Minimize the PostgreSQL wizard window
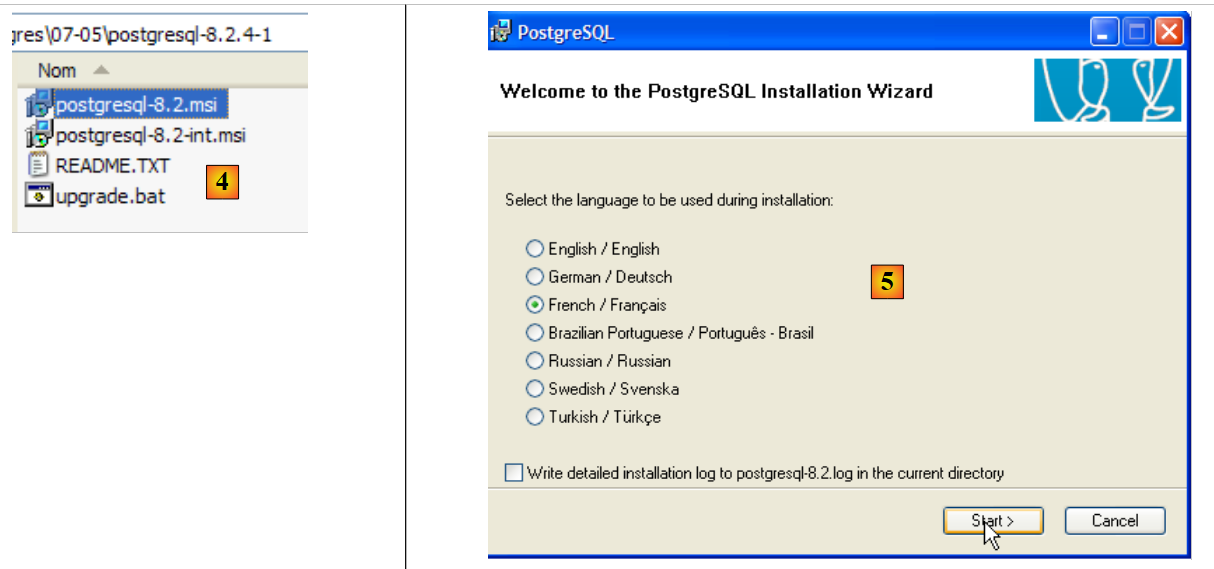Image resolution: width=1214 pixels, height=569 pixels. click(1105, 32)
